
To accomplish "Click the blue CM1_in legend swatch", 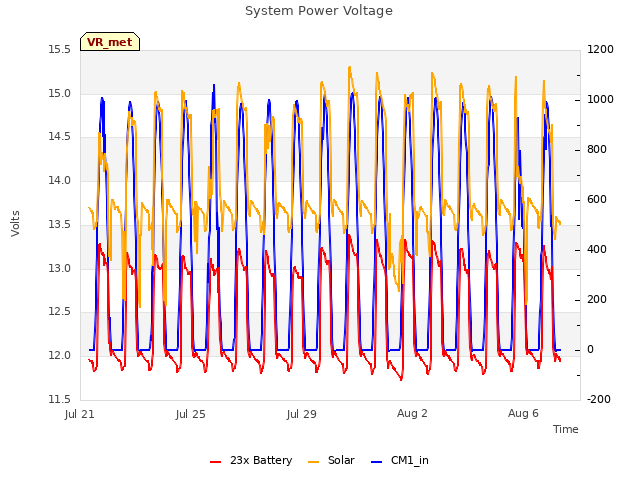I will coord(376,462).
